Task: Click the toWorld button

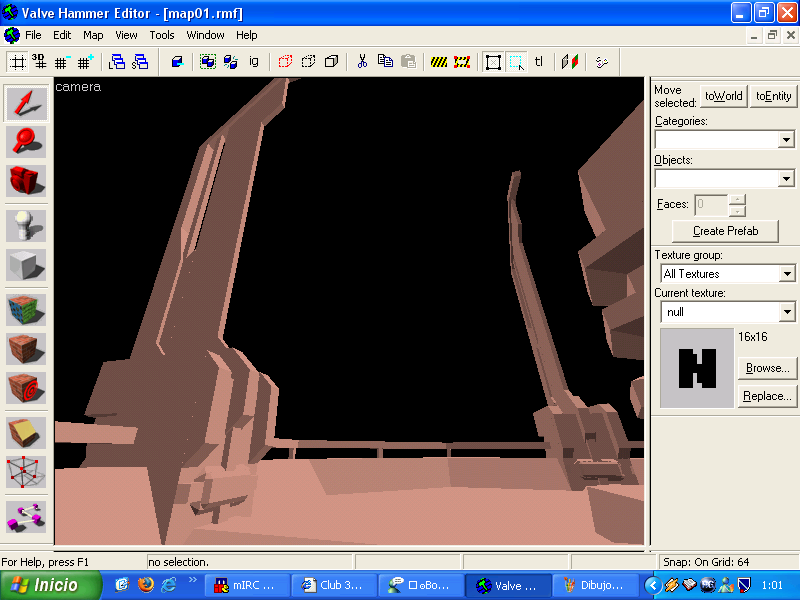Action: pos(723,96)
